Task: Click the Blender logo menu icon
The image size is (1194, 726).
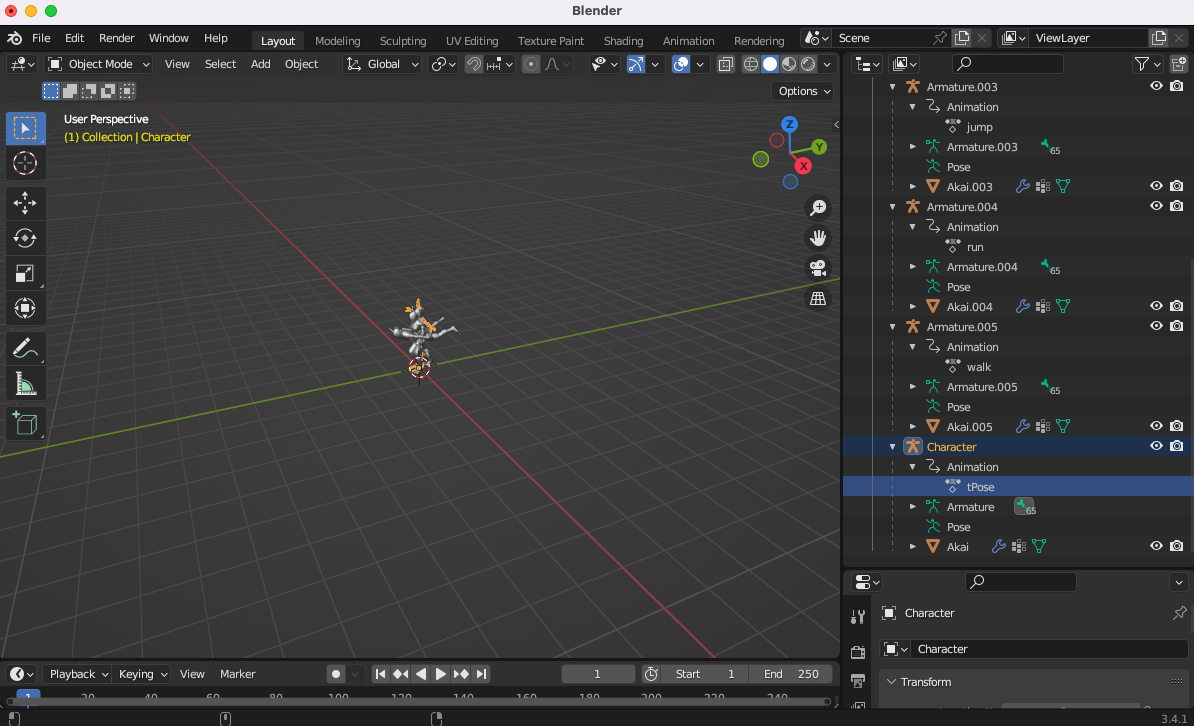Action: 14,38
